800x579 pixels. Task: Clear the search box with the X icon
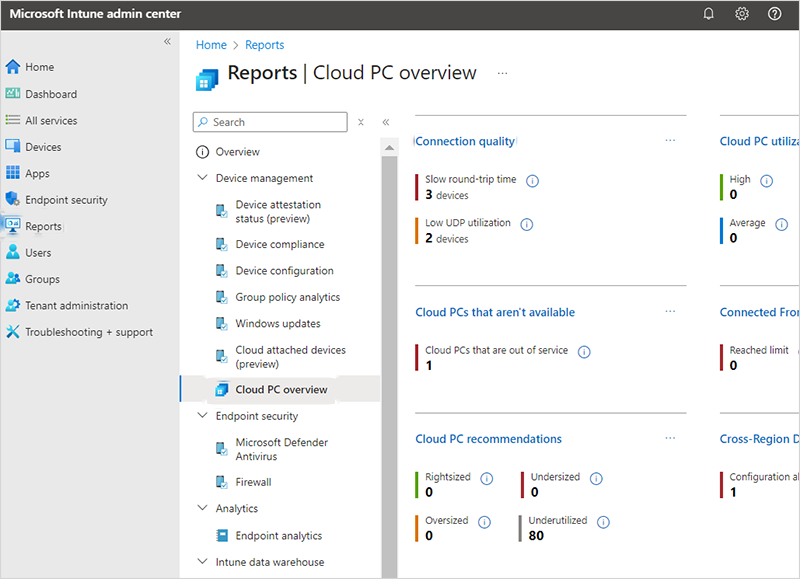[361, 122]
